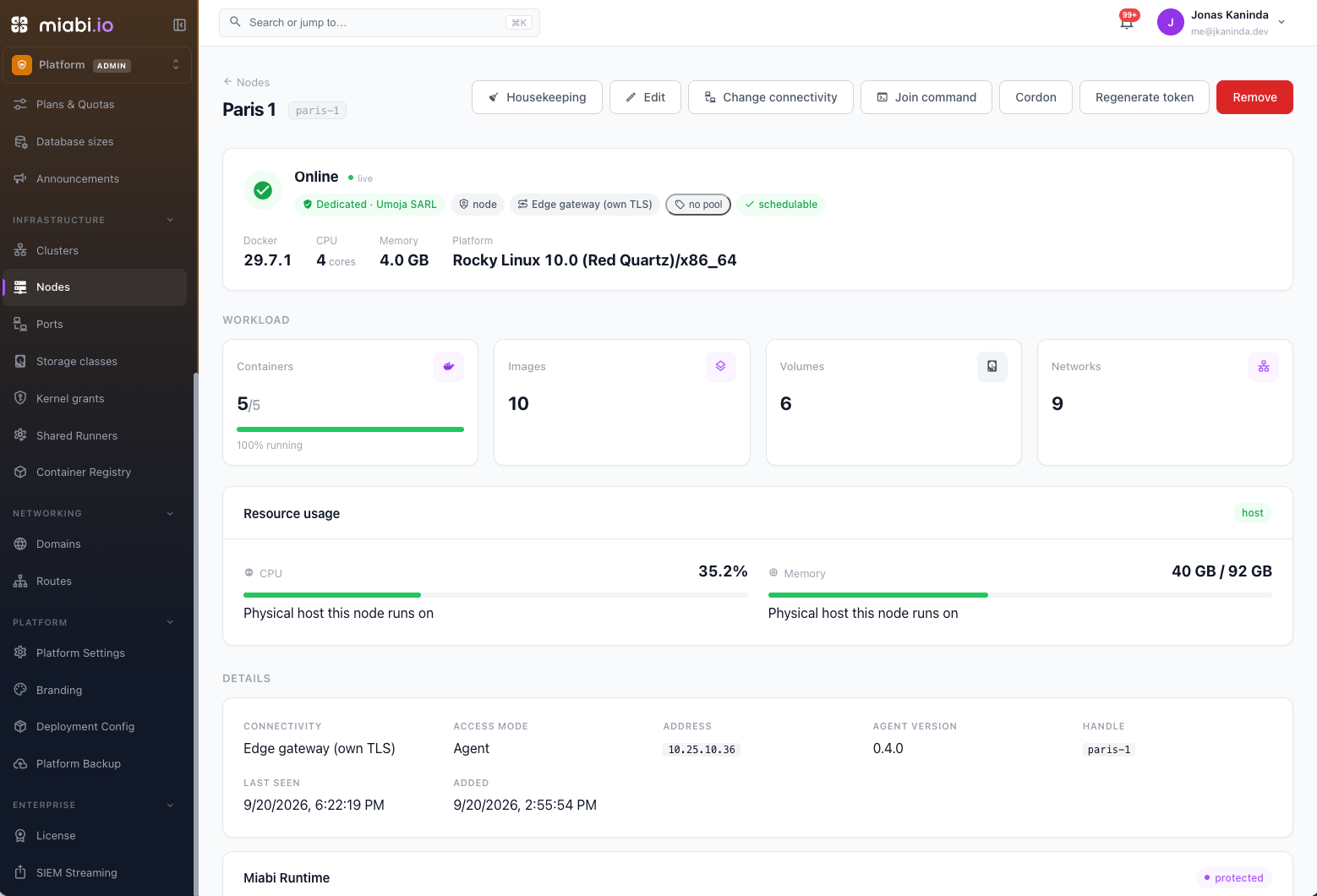Click the paris-1 handle badge near title
Image resolution: width=1317 pixels, height=896 pixels.
[x=317, y=111]
